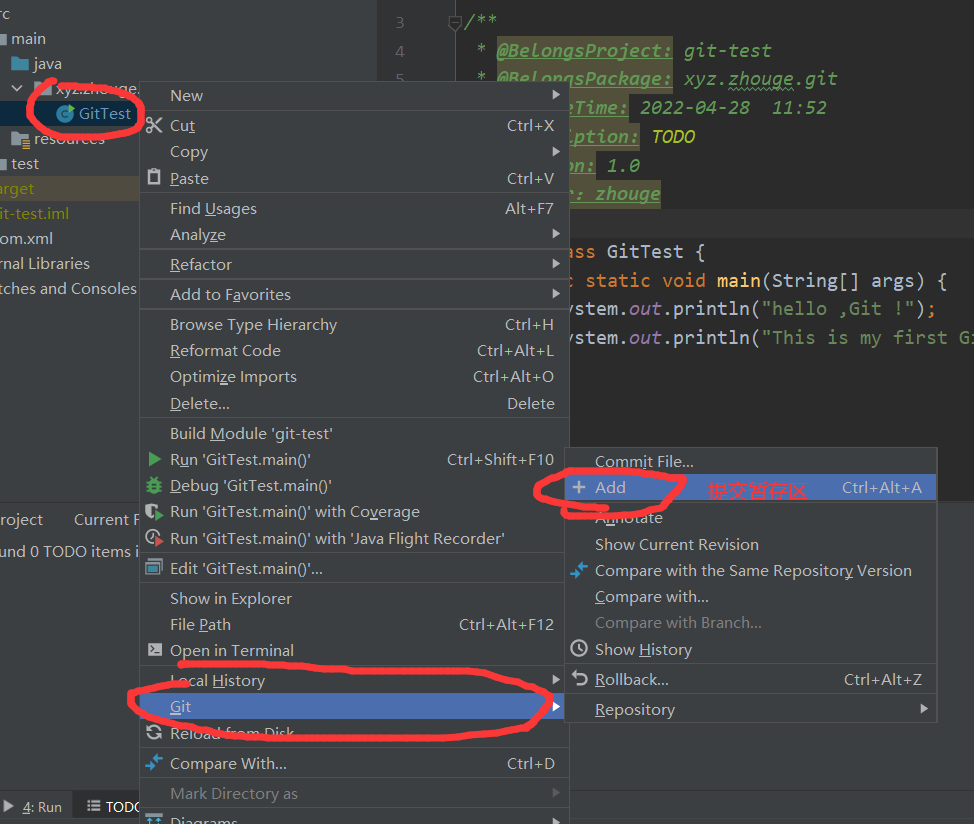Expand the Refactor submenu arrow
This screenshot has height=824, width=974.
tap(556, 264)
